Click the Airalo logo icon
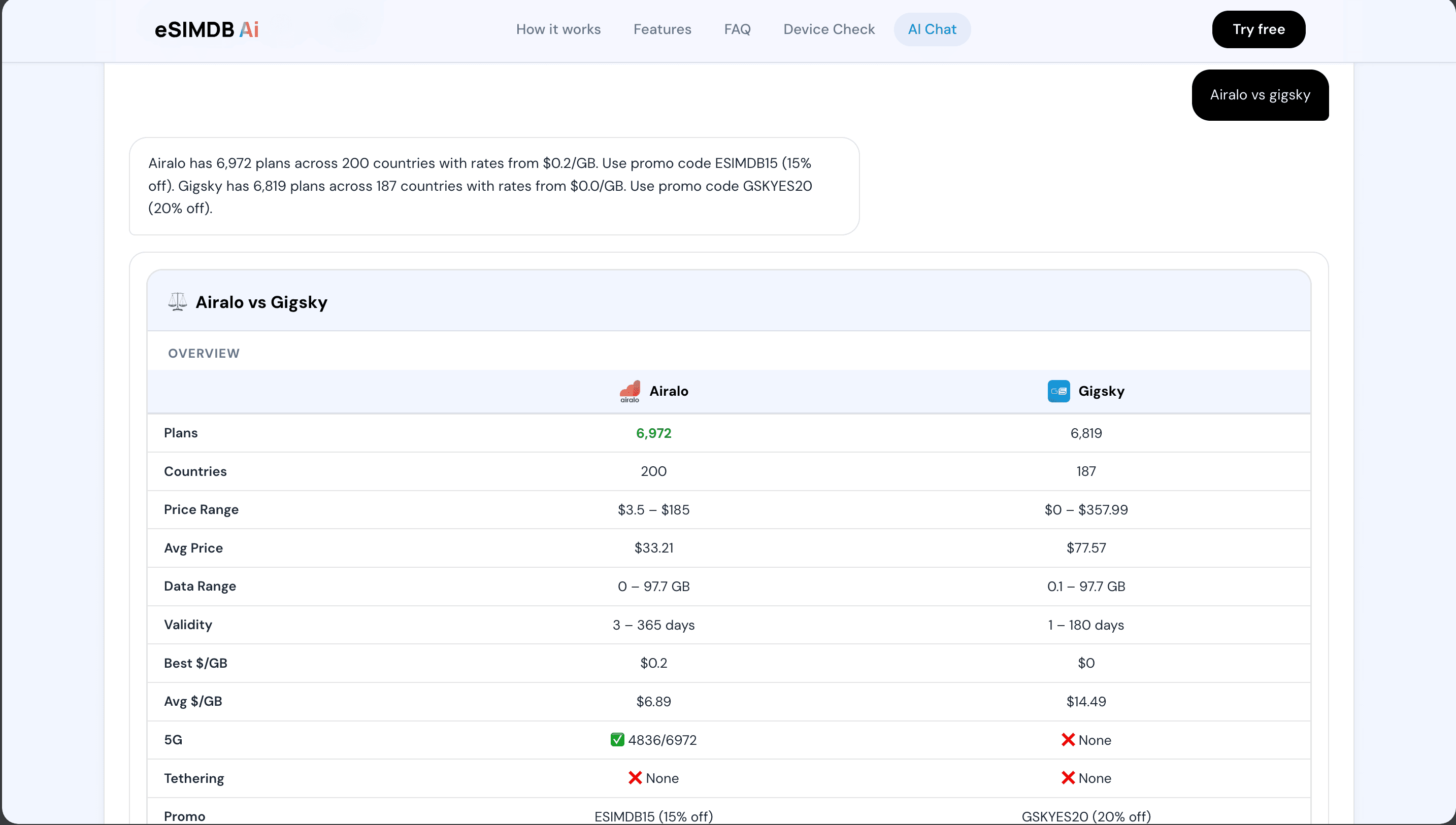Screen dimensions: 1456x825 point(629,391)
